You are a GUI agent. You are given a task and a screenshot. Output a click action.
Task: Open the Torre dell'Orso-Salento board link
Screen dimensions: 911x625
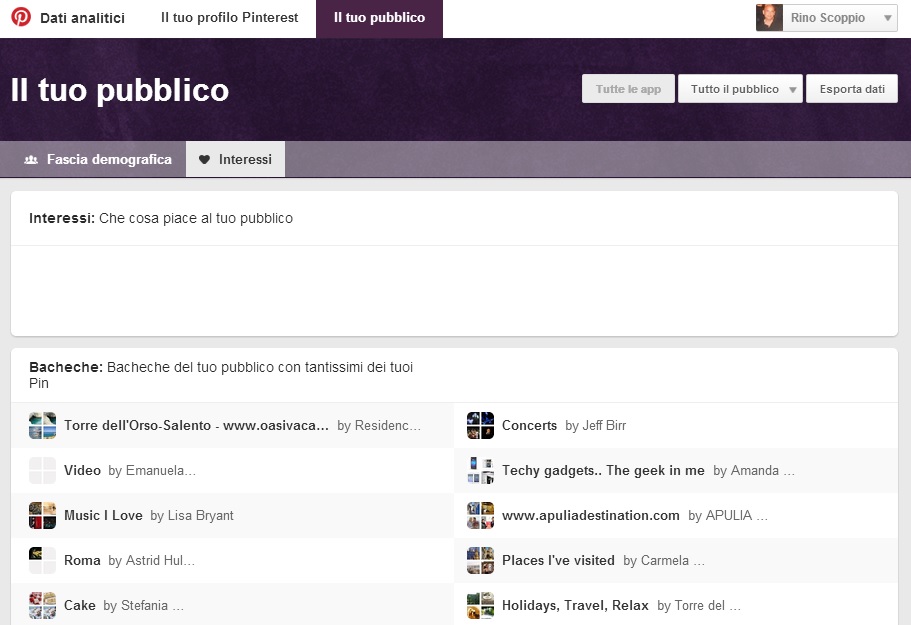196,426
